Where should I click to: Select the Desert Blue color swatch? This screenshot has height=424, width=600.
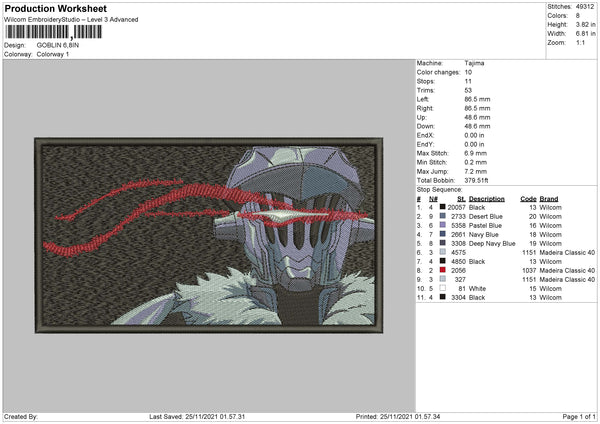(x=442, y=216)
